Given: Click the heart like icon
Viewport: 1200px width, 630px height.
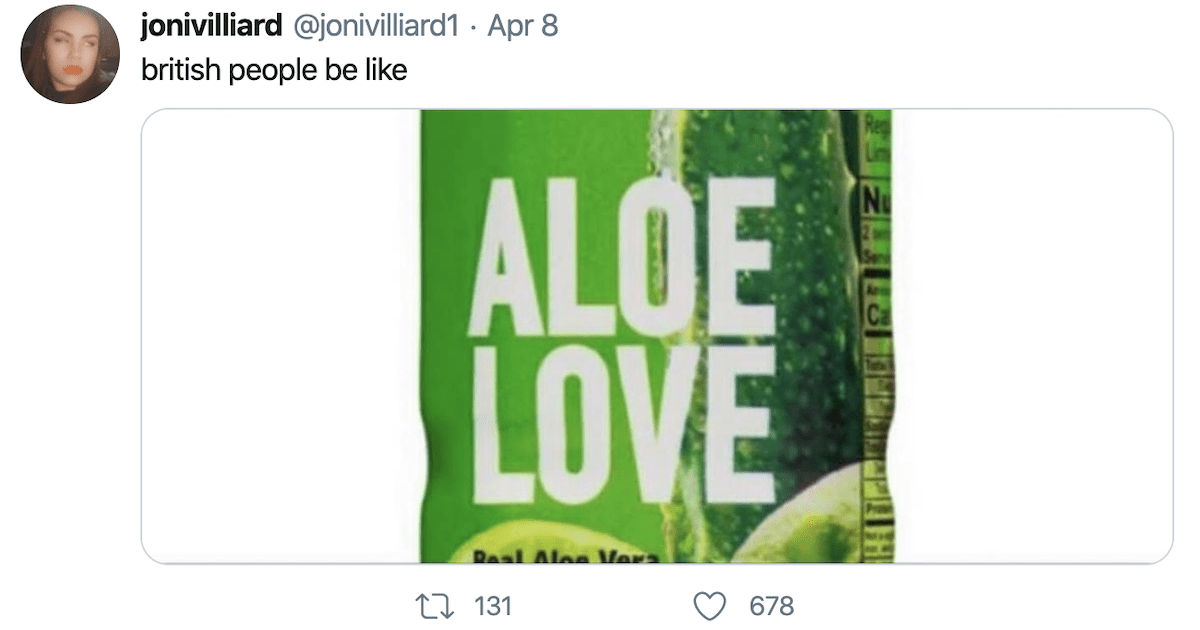Looking at the screenshot, I should [709, 605].
